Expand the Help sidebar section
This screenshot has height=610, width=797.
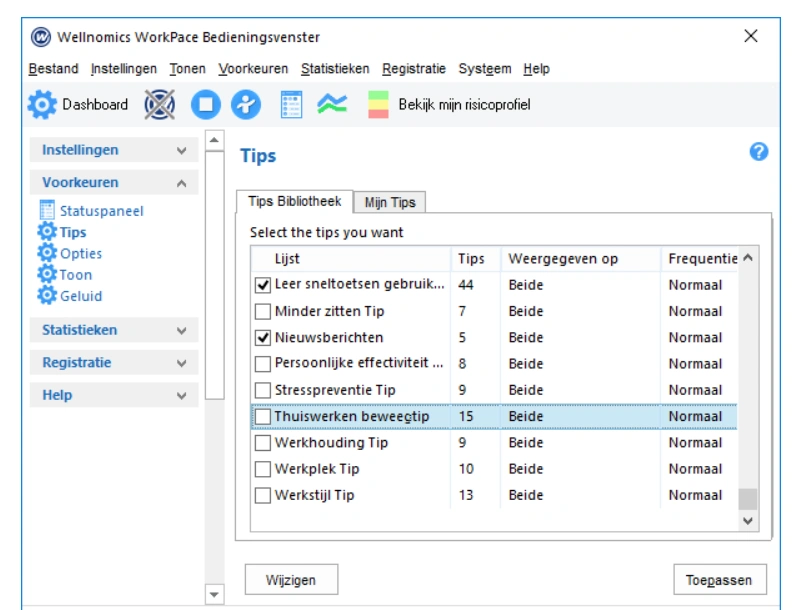tap(114, 395)
